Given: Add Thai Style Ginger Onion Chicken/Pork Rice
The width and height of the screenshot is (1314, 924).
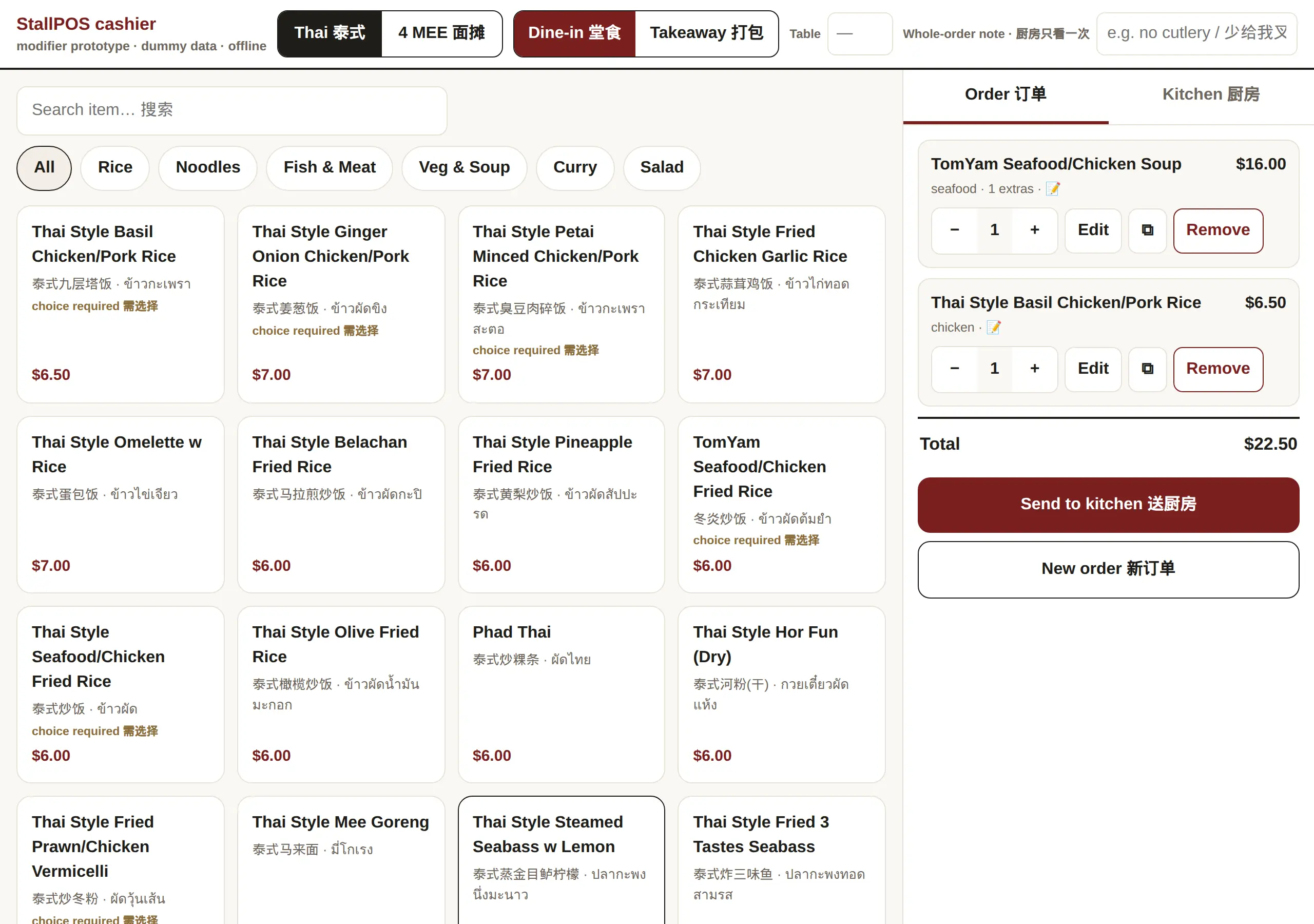Looking at the screenshot, I should (341, 304).
